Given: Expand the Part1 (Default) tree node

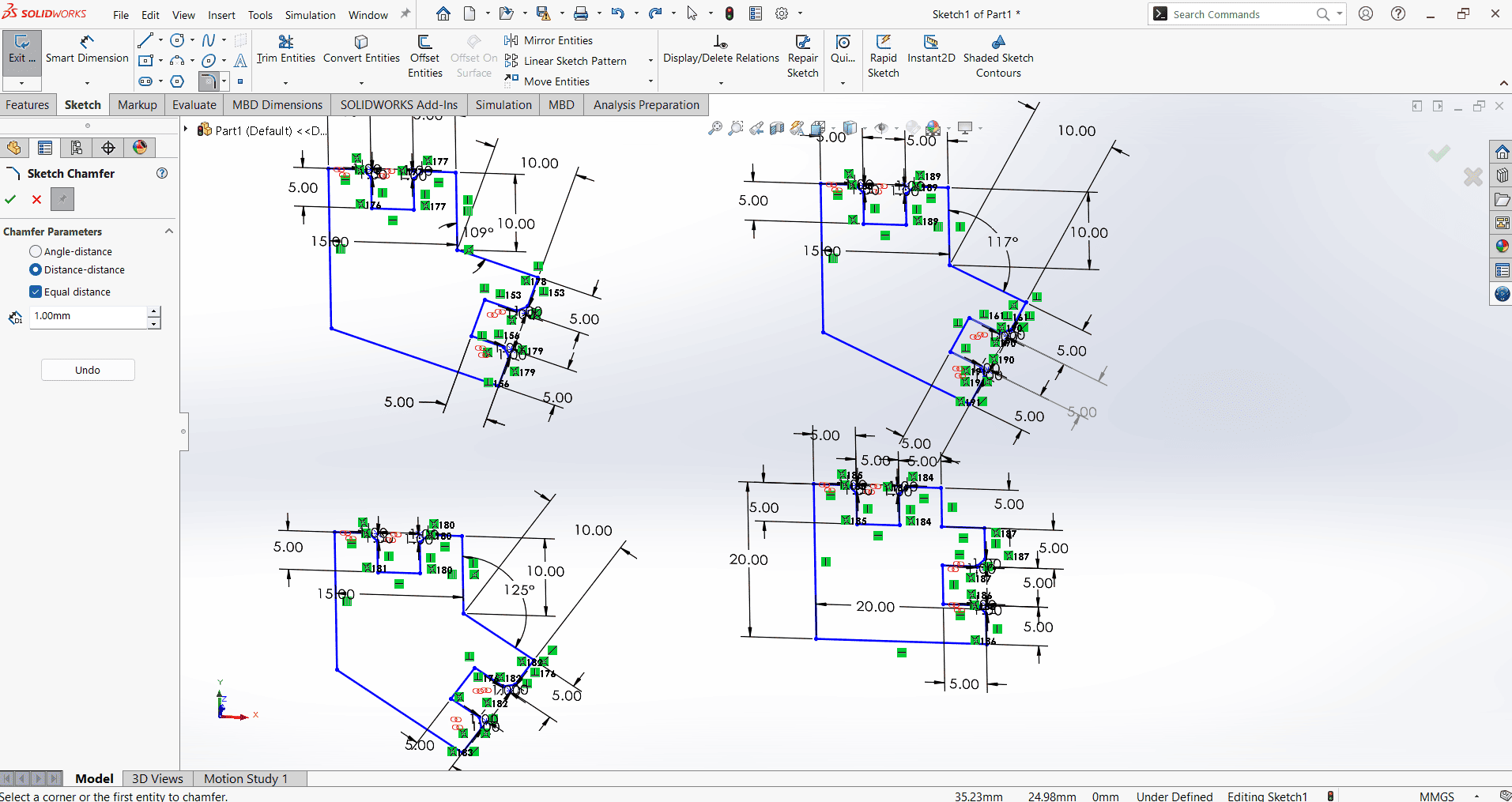Looking at the screenshot, I should tap(186, 130).
